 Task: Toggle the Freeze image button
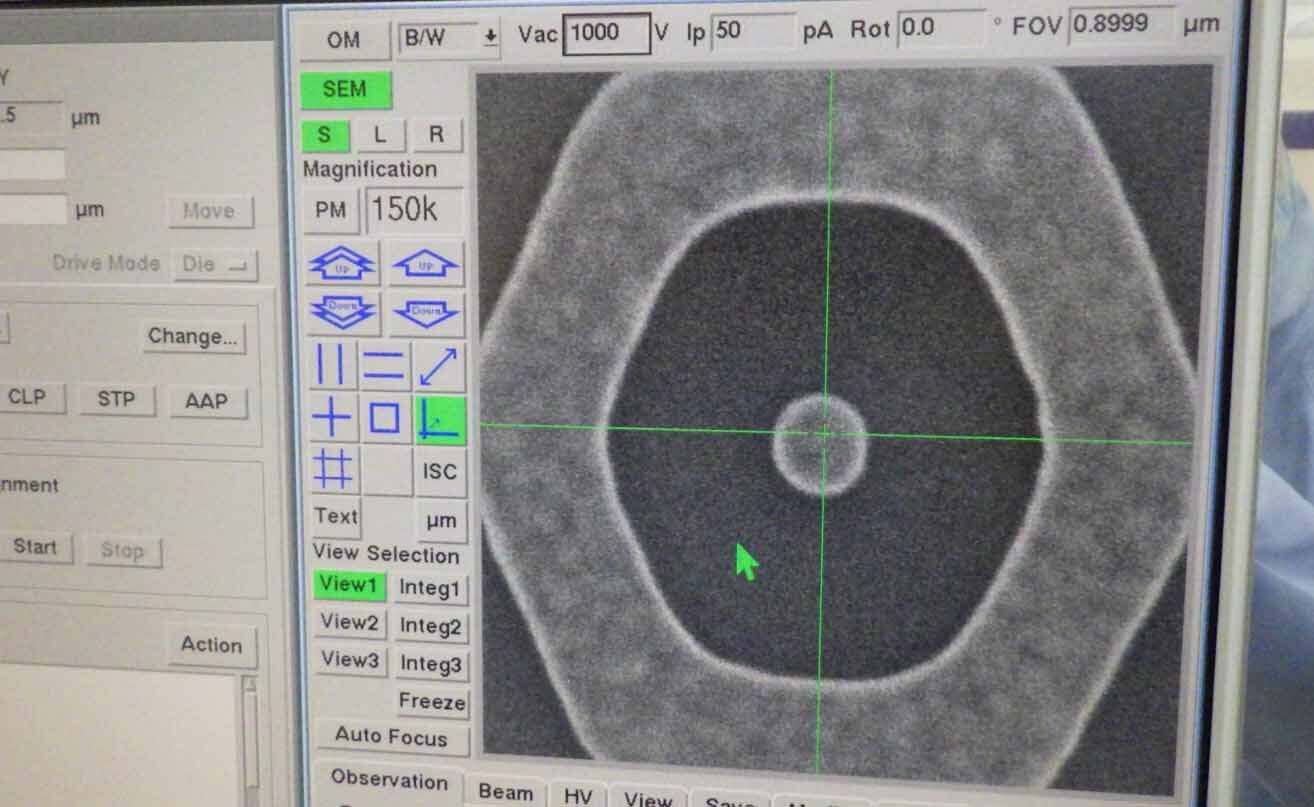click(x=432, y=702)
